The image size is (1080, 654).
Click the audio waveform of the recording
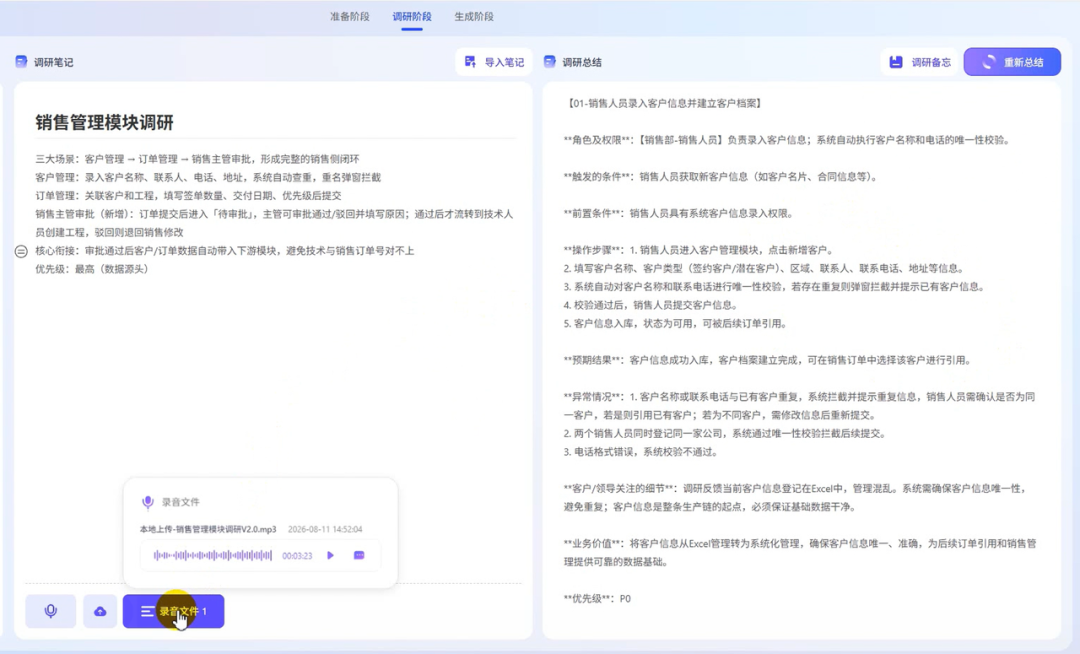click(x=213, y=556)
